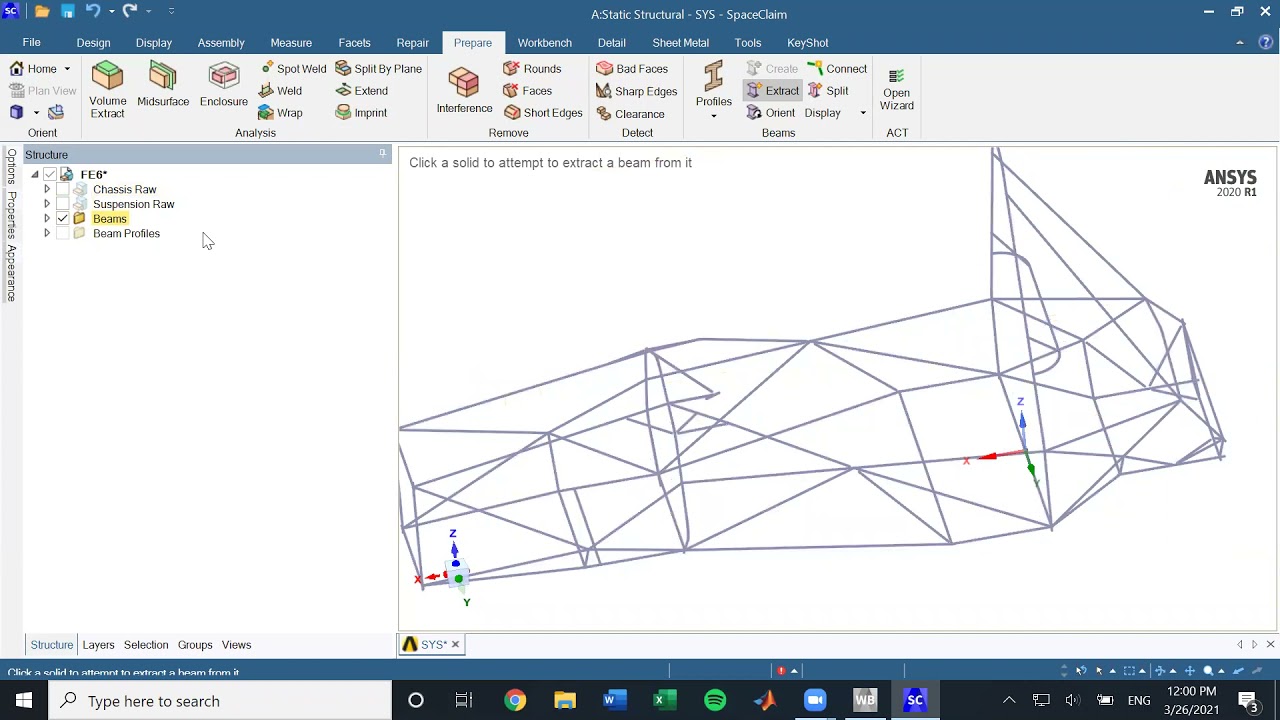Viewport: 1280px width, 720px height.
Task: Select Beams item in structure tree
Action: pos(110,219)
